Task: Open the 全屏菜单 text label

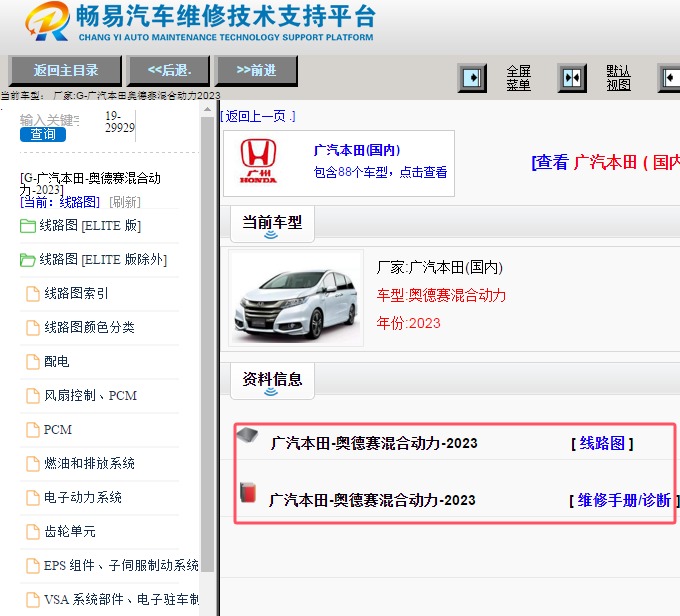Action: (519, 78)
